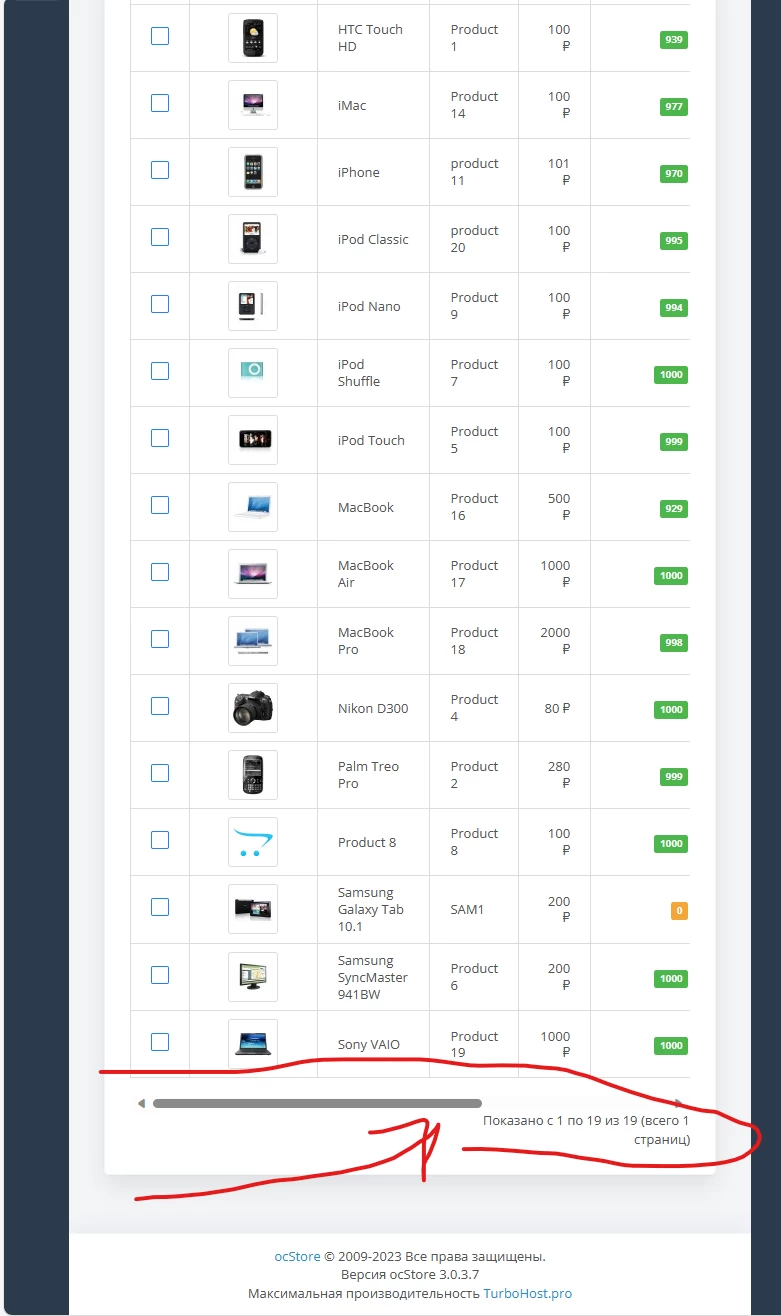Click the 998 quantity badge for MacBook Pro
781x1316 pixels.
674,643
